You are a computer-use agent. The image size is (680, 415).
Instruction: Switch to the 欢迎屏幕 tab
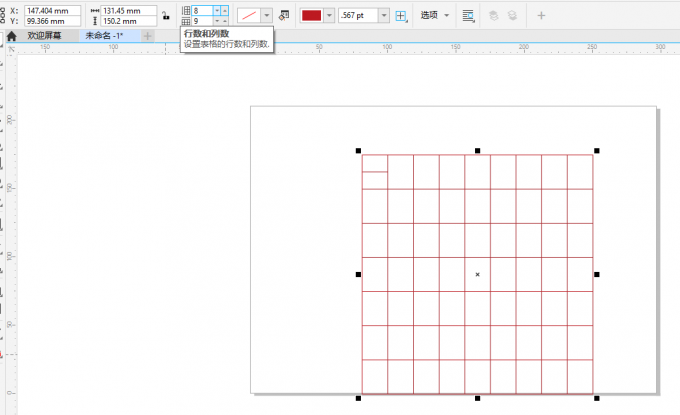coord(44,36)
